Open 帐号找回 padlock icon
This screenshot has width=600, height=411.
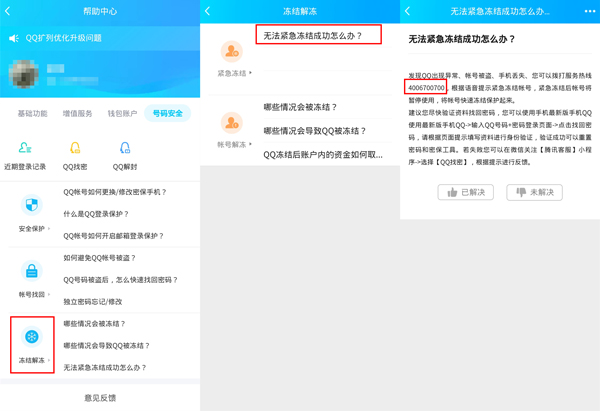31,271
